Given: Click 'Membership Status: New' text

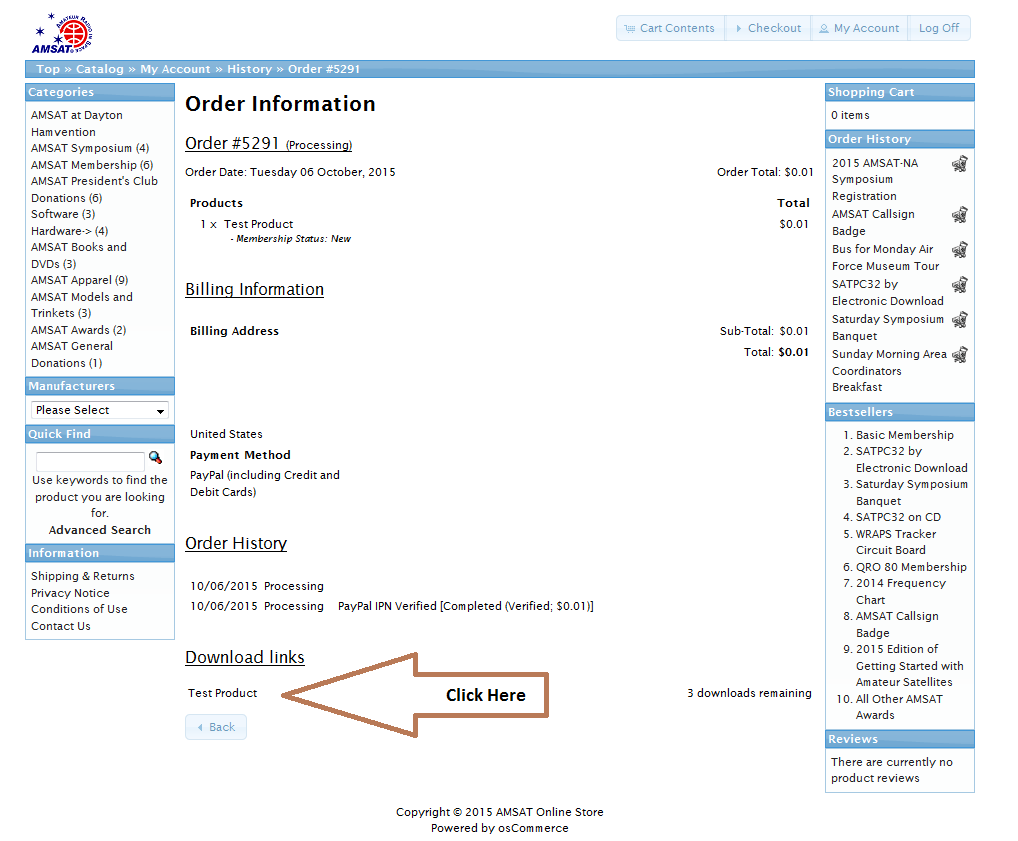Looking at the screenshot, I should pos(290,239).
